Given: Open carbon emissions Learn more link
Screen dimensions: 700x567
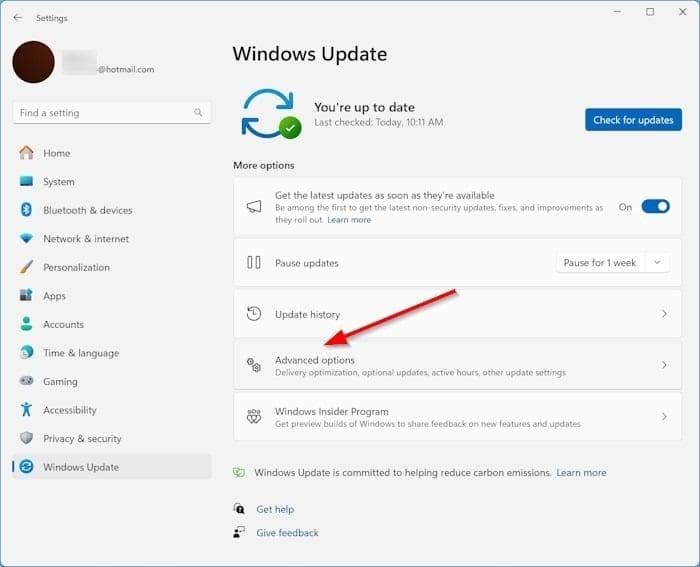Looking at the screenshot, I should coord(581,472).
